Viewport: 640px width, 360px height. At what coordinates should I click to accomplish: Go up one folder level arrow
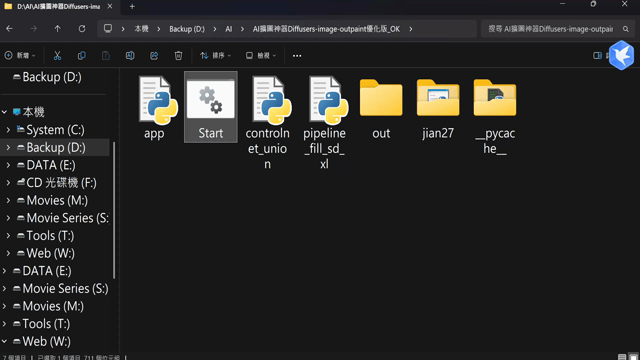58,29
